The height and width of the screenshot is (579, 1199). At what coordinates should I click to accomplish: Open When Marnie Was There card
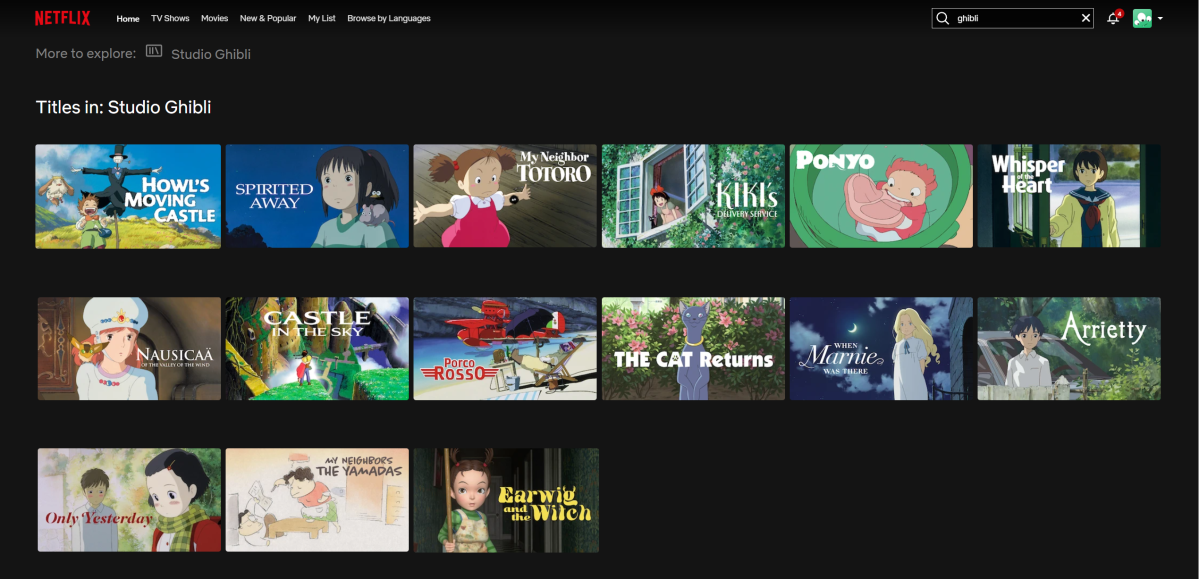coord(881,349)
